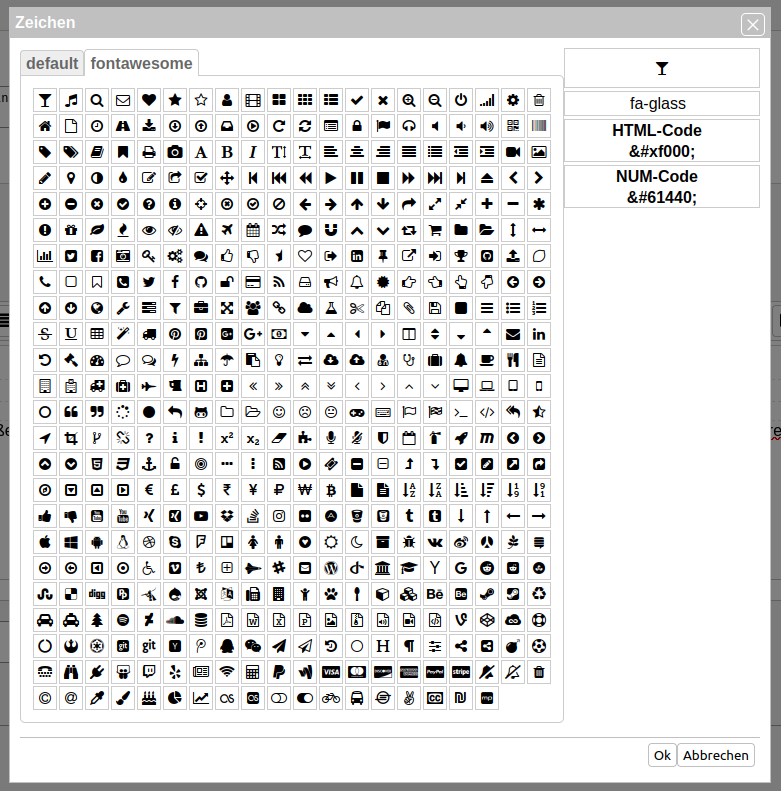Pick the graduation cap symbol
781x791 pixels.
point(409,568)
